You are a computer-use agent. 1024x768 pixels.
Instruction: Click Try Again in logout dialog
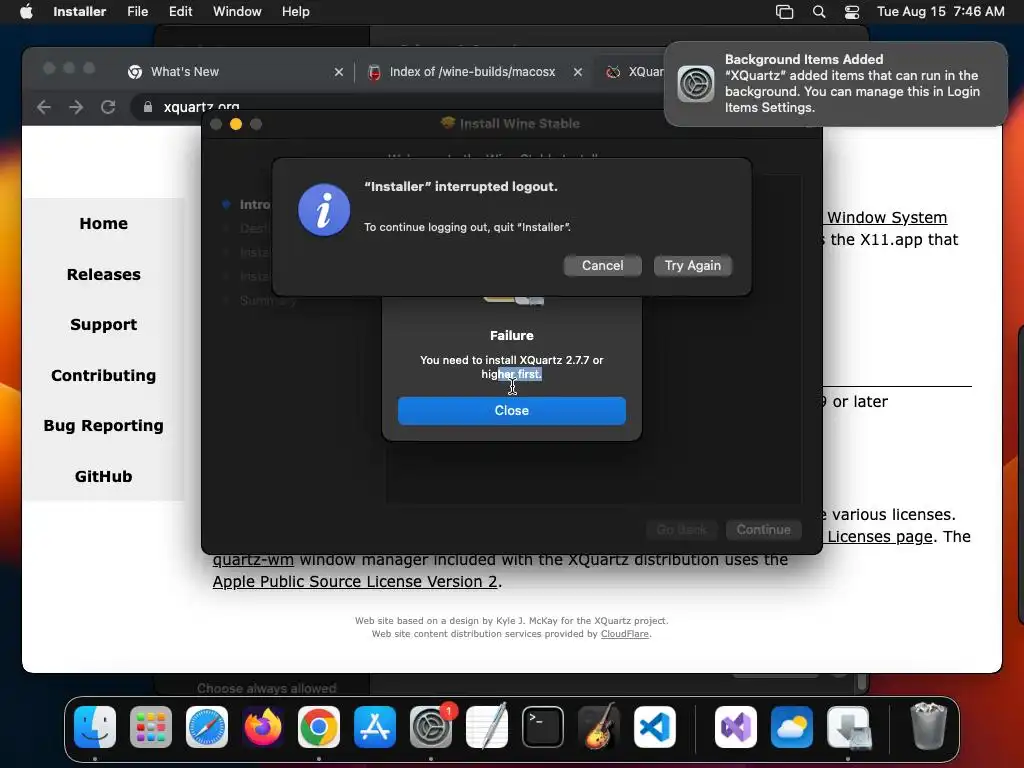[x=692, y=265]
